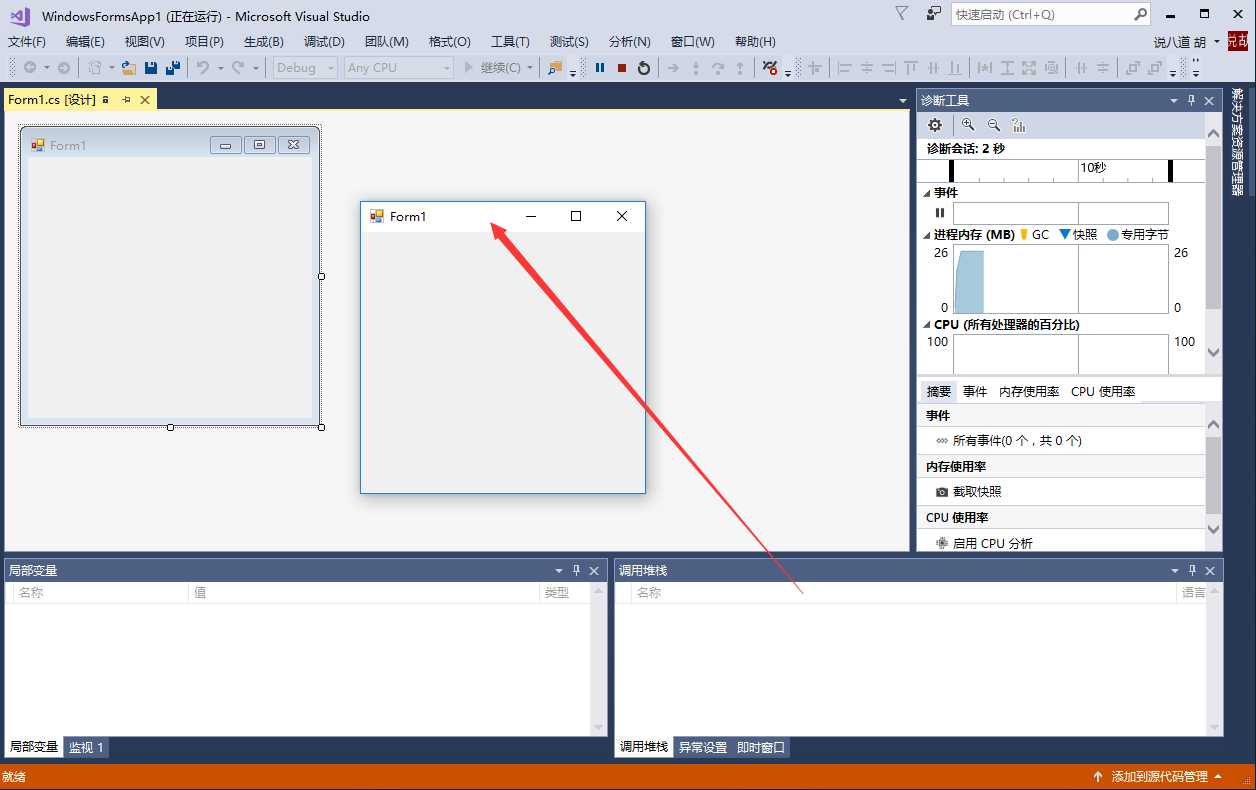Image resolution: width=1256 pixels, height=790 pixels.
Task: Open the 分析(N) menu
Action: [x=629, y=42]
